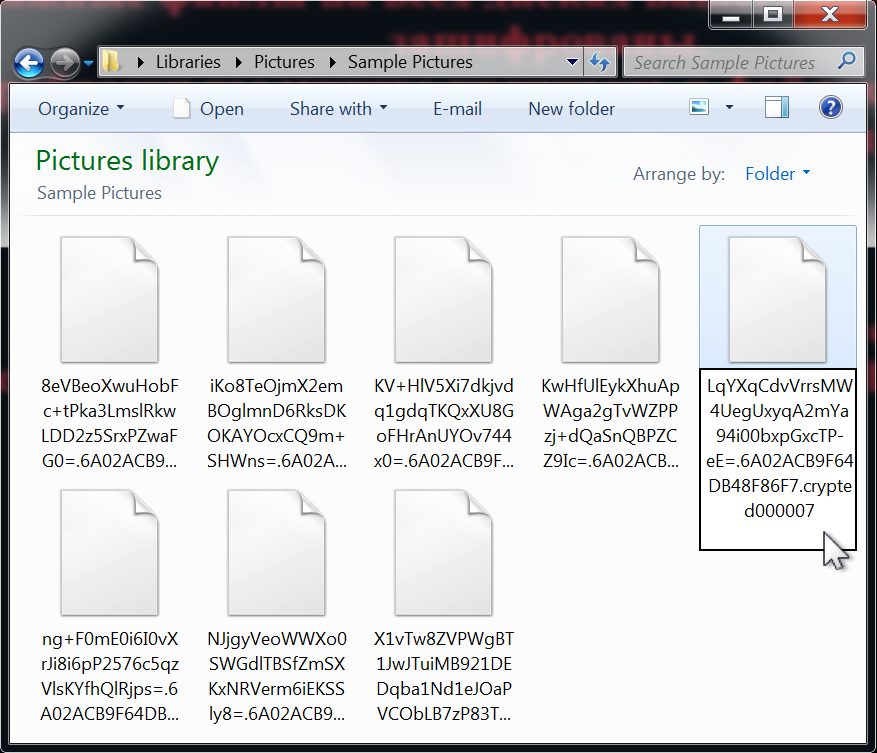Viewport: 877px width, 753px height.
Task: Click the Forward navigation arrow button
Action: (64, 63)
